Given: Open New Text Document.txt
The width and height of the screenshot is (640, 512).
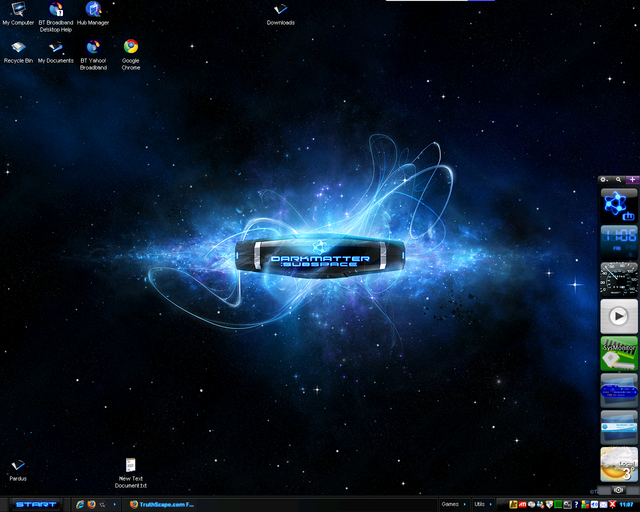Looking at the screenshot, I should click(130, 466).
